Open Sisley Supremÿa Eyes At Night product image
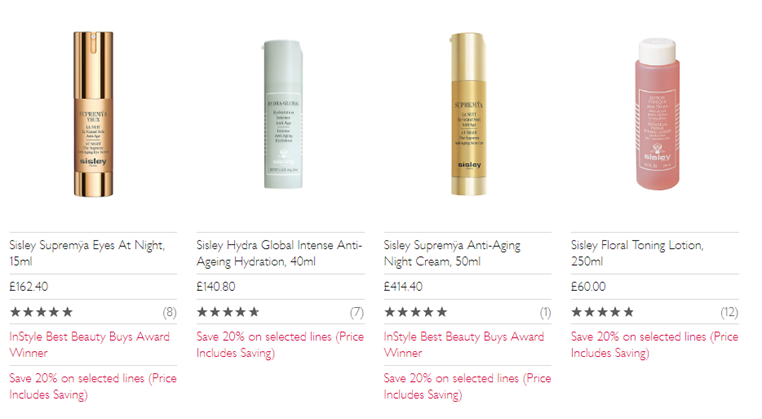Image resolution: width=762 pixels, height=419 pixels. [x=93, y=114]
